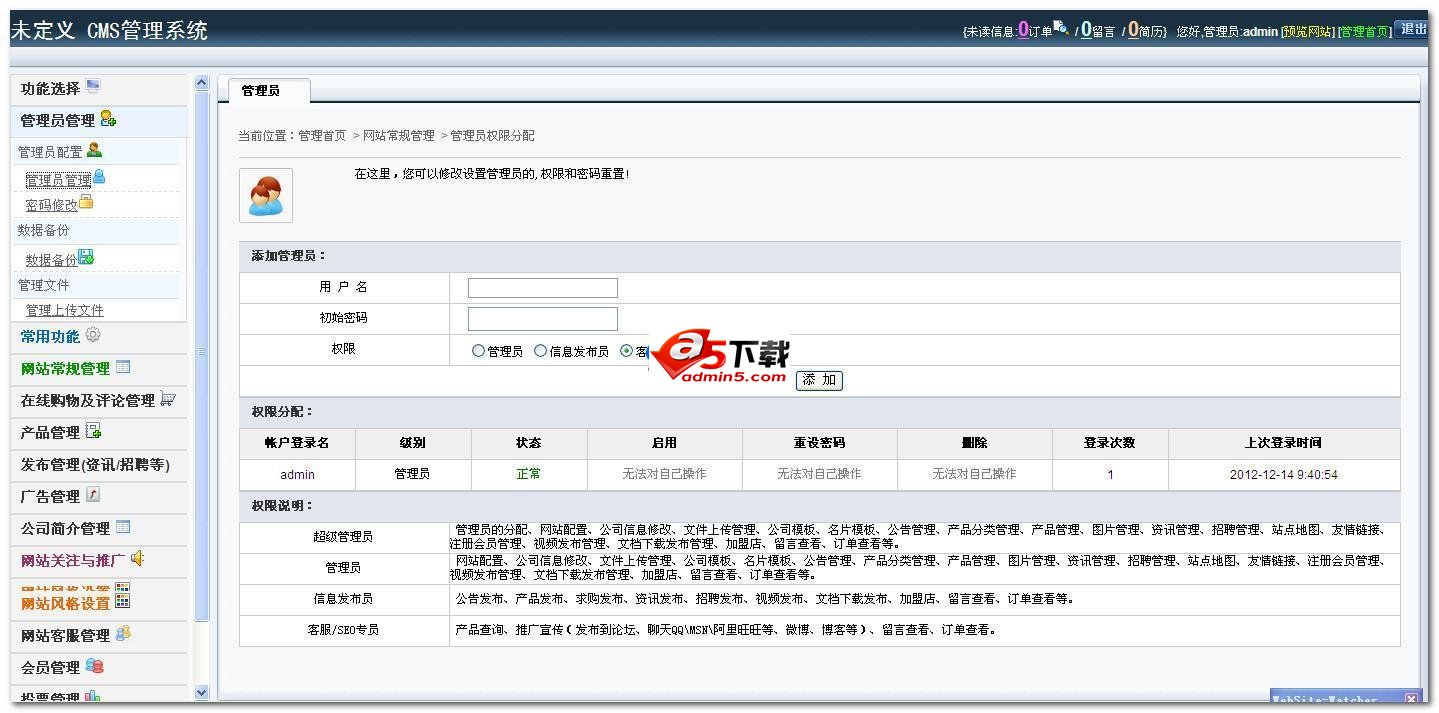
Task: Click the administrator avatar image in content
Action: pyautogui.click(x=266, y=195)
